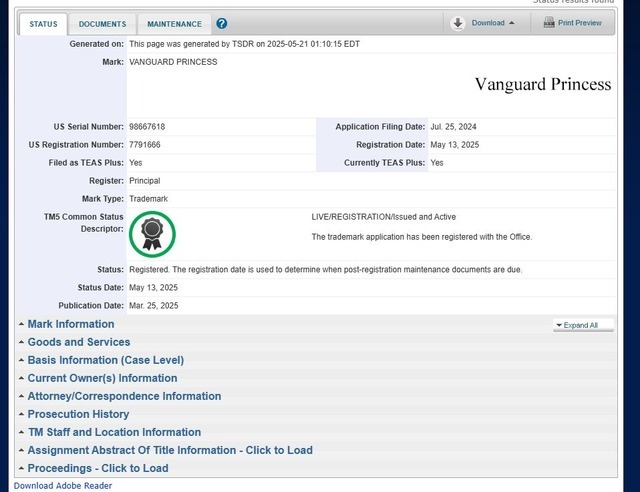This screenshot has height=492, width=640.
Task: Expand Basis Information (Case Level) section
Action: [x=106, y=360]
